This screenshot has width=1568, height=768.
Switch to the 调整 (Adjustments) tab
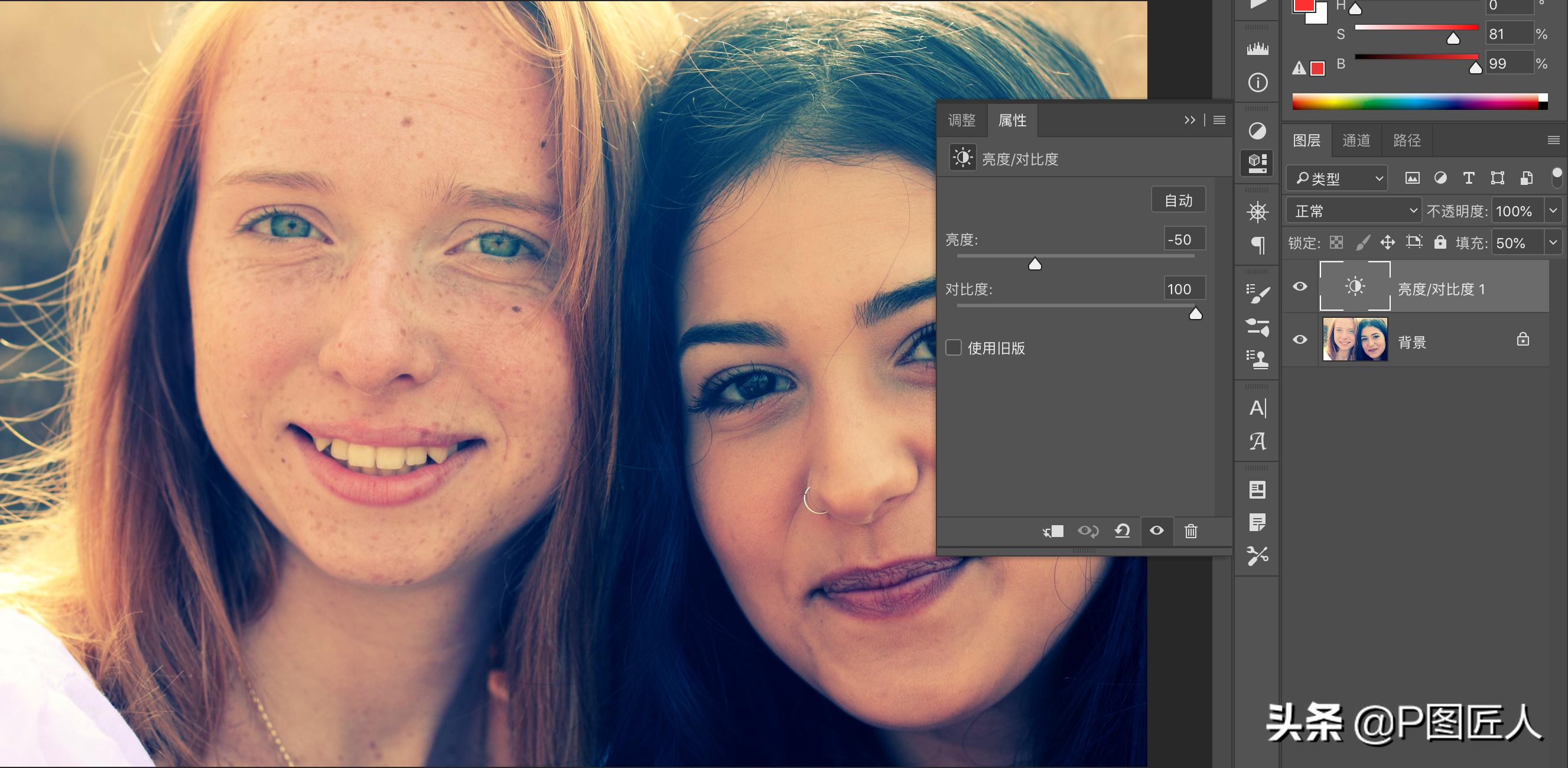[962, 121]
